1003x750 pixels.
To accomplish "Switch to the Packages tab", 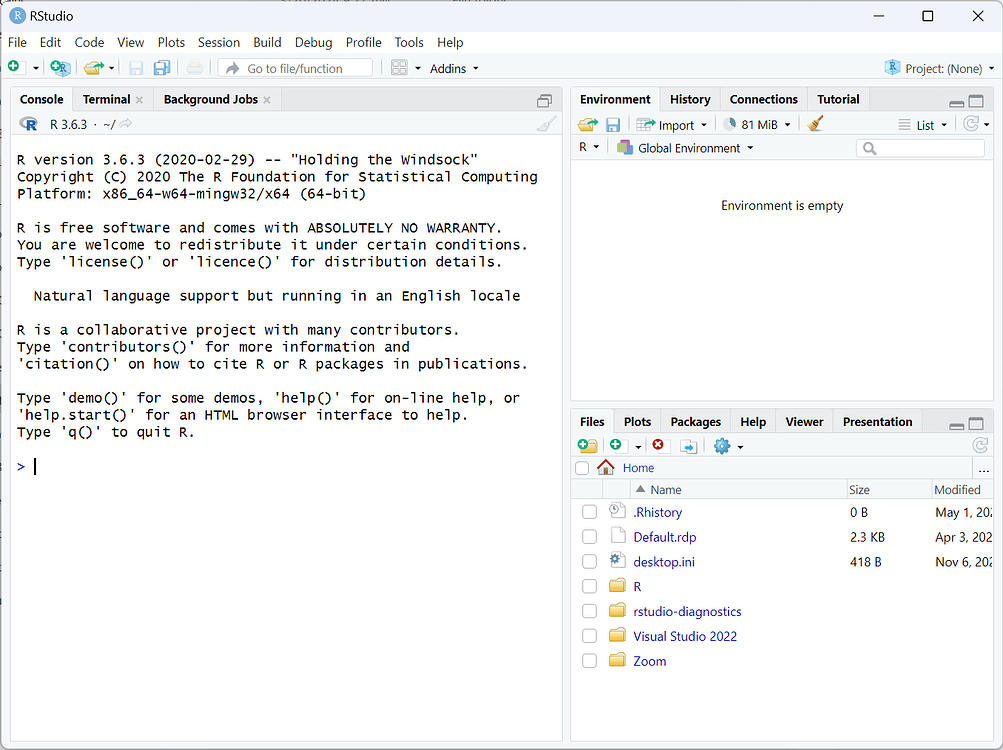I will point(695,422).
